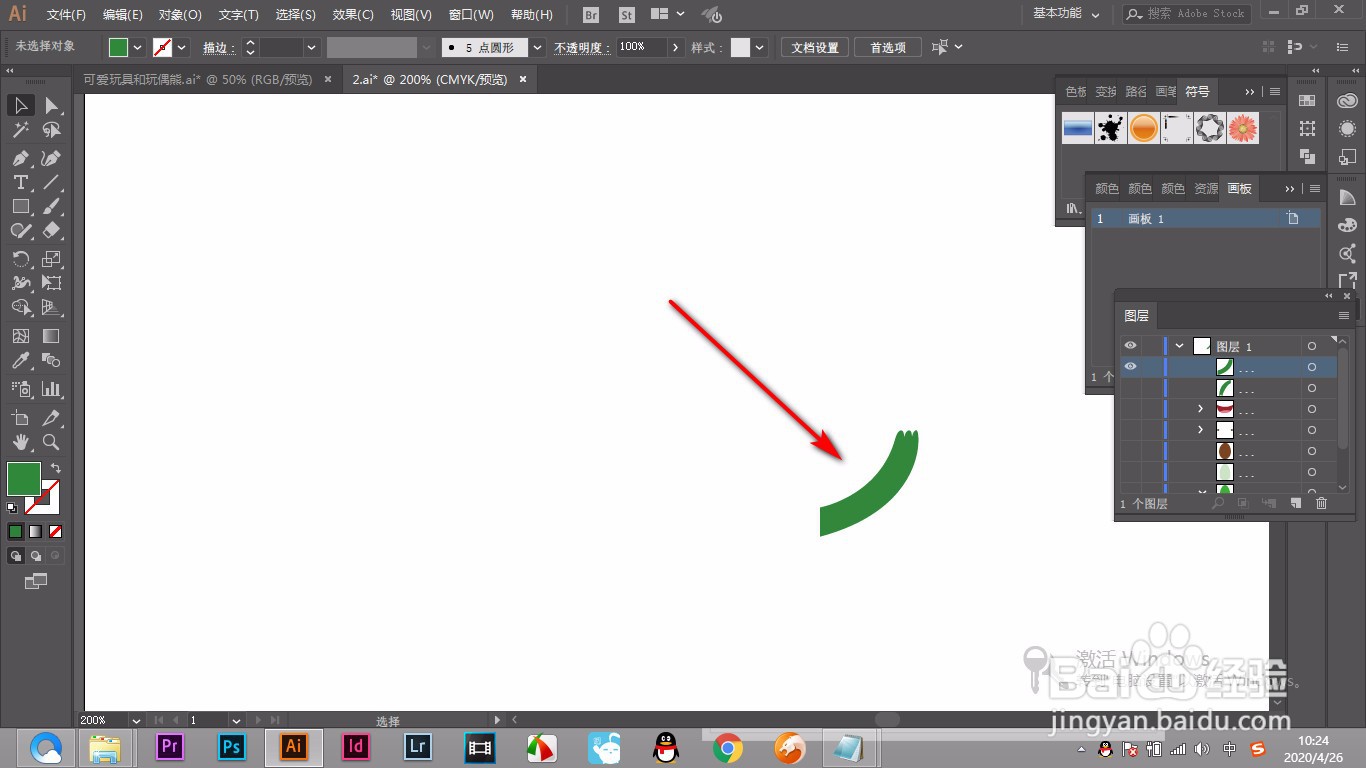Enable Draw Behind mode

pyautogui.click(x=36, y=556)
